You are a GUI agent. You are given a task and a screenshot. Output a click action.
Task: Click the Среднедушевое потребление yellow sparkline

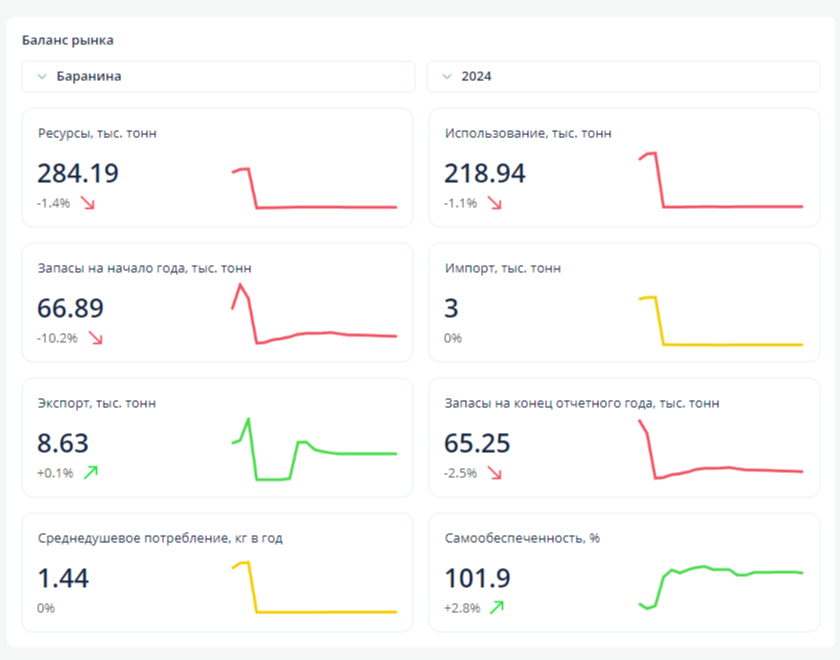pyautogui.click(x=314, y=590)
